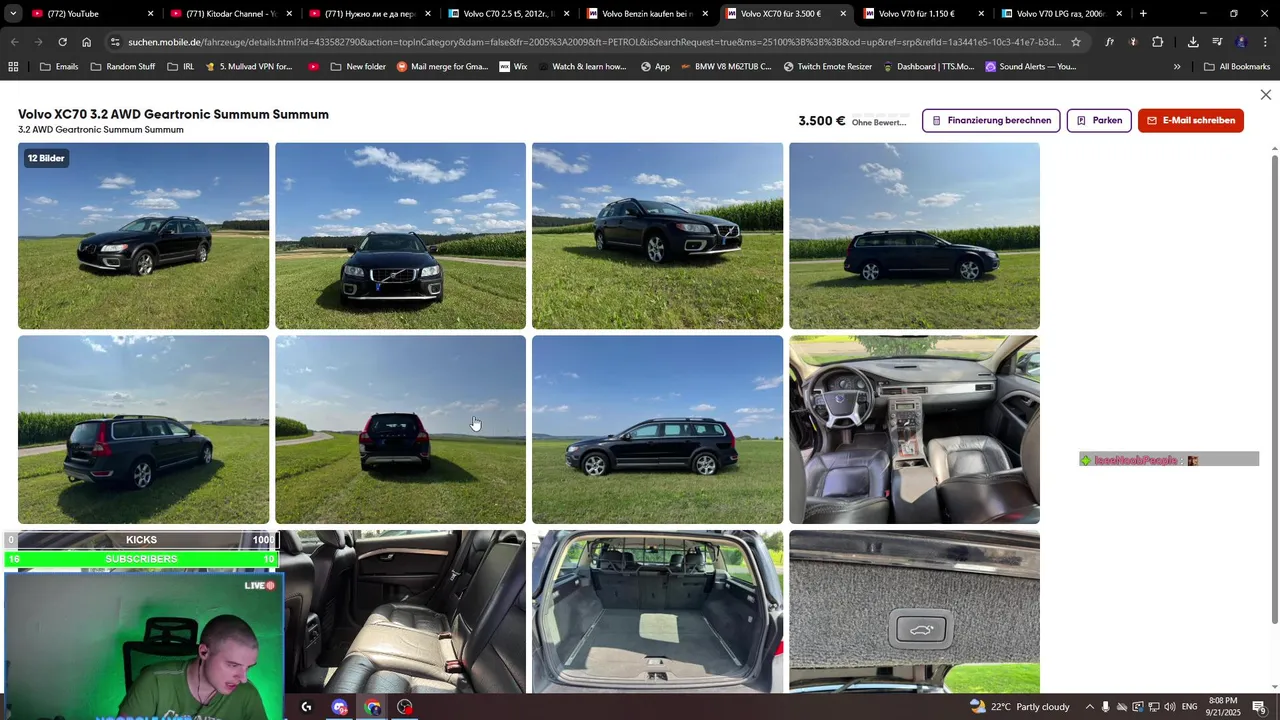Open the IRL bookmark folder
Image resolution: width=1280 pixels, height=720 pixels.
click(181, 66)
